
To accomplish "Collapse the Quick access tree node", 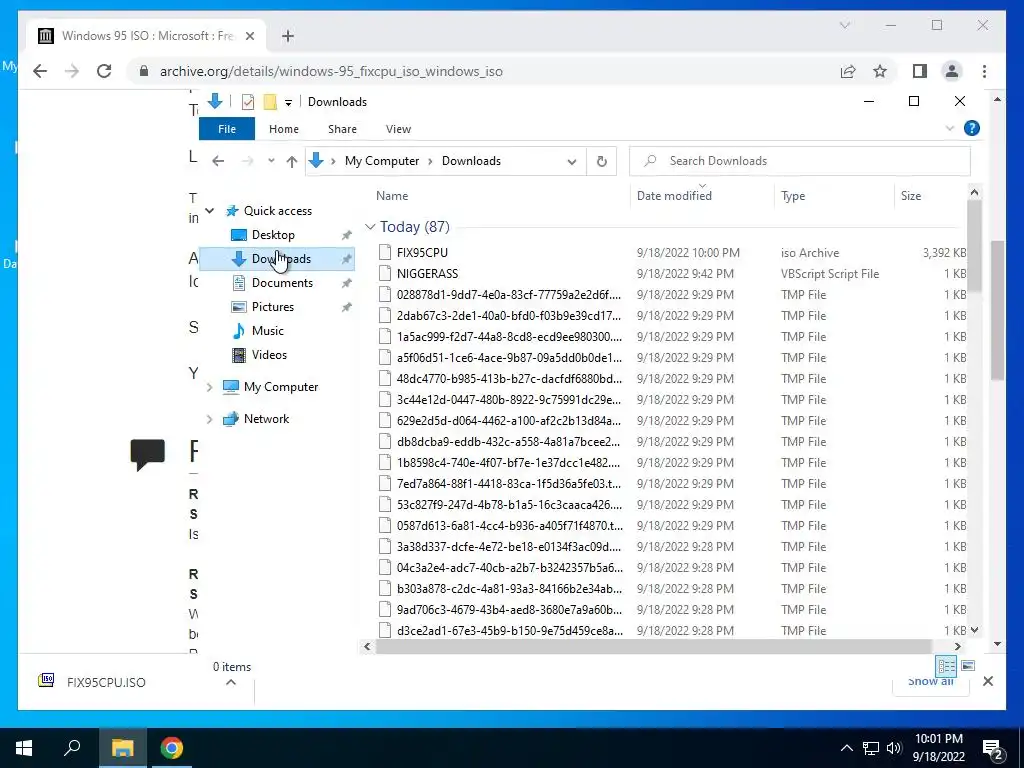I will [x=210, y=210].
